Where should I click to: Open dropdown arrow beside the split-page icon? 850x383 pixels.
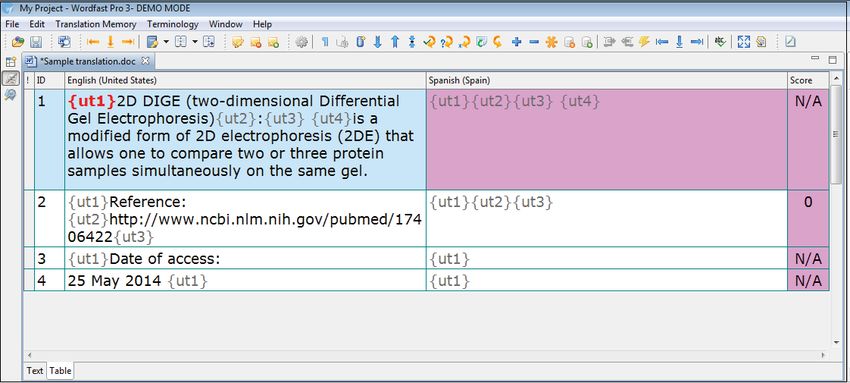coord(195,42)
